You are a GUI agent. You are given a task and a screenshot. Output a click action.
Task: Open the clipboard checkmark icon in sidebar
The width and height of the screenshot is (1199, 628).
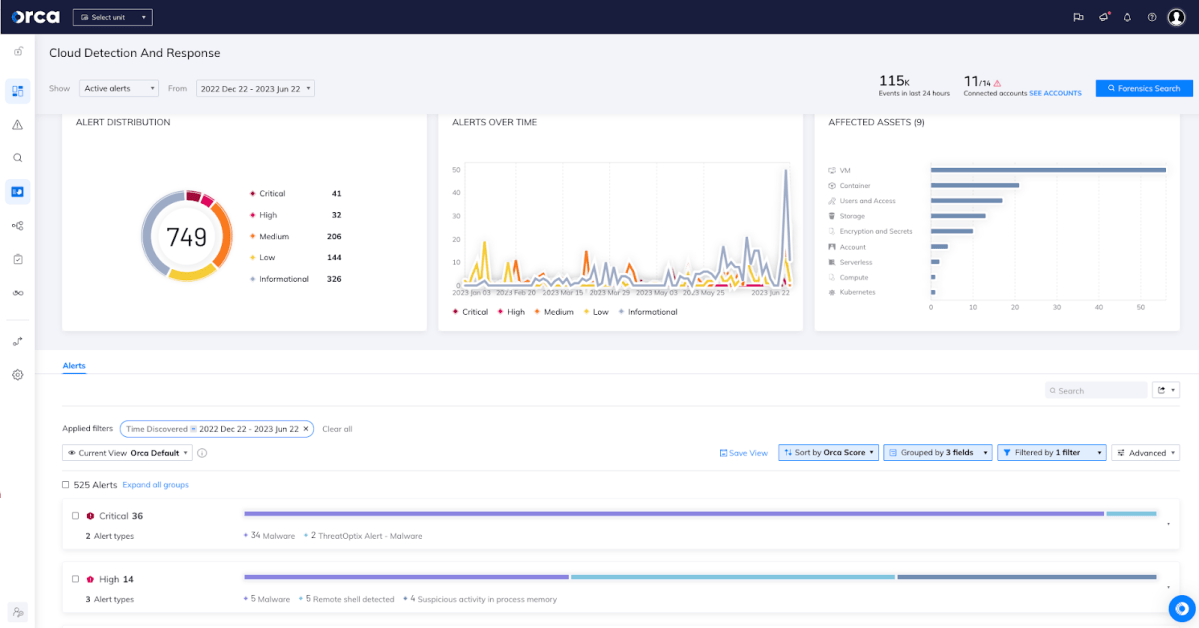coord(18,259)
